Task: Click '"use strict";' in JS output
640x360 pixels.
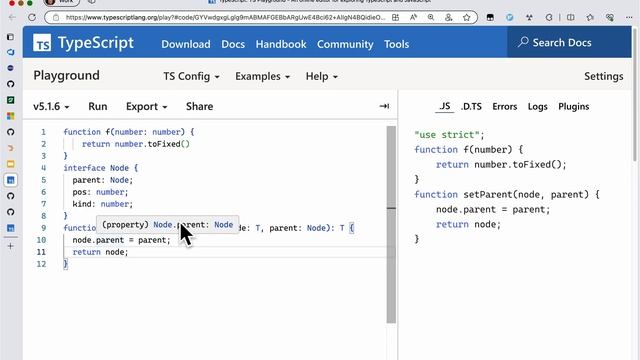Action: (x=449, y=135)
